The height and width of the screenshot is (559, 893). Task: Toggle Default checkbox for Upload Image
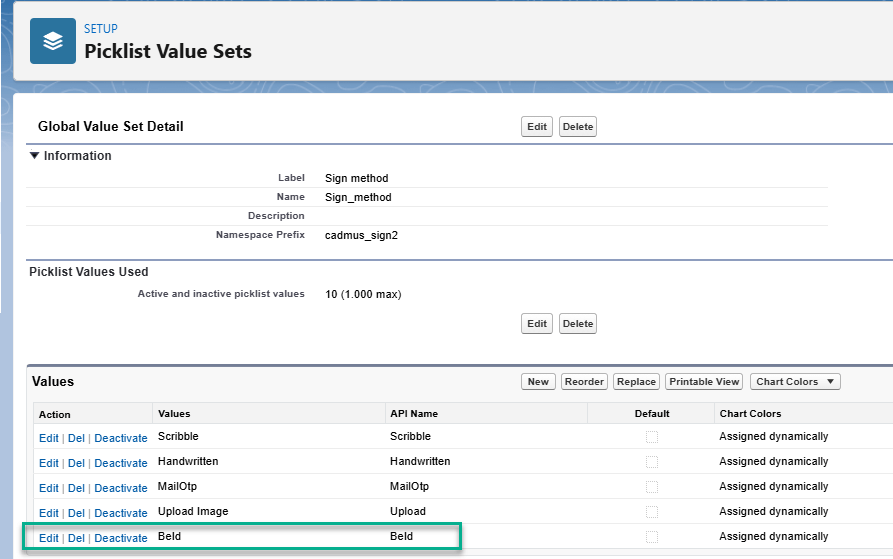click(652, 512)
